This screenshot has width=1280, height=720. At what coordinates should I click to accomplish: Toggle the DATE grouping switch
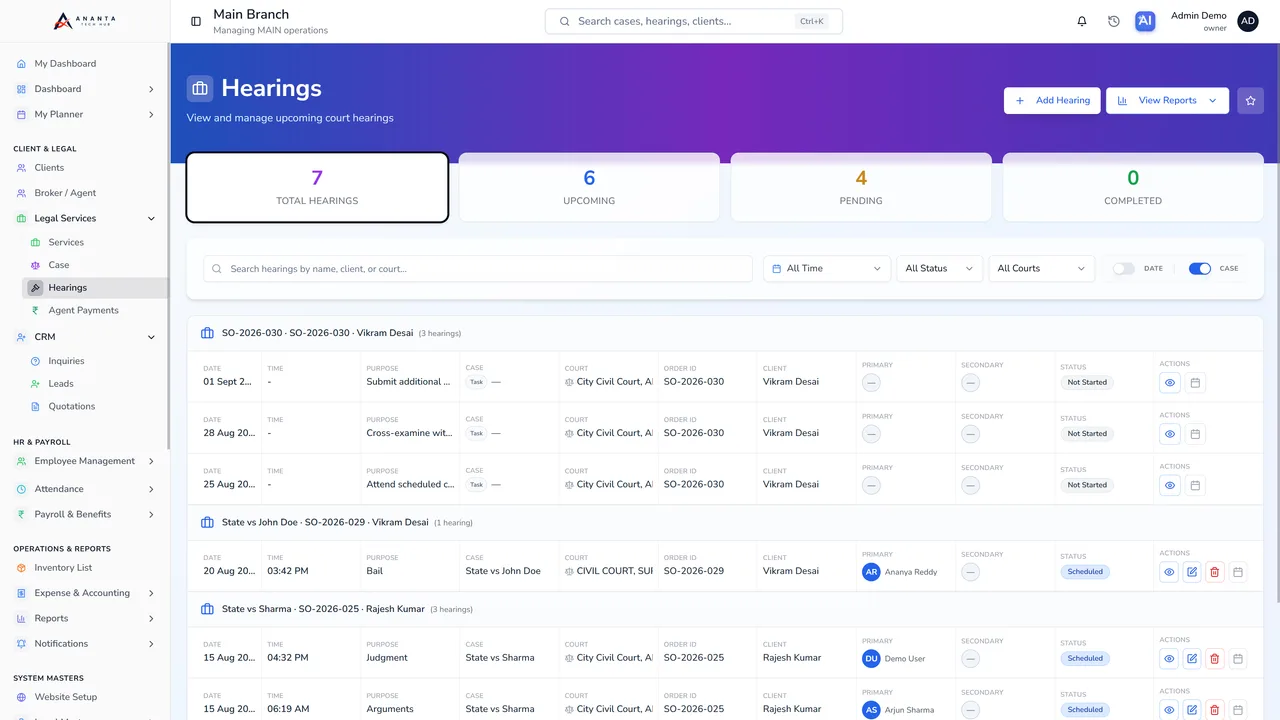pyautogui.click(x=1124, y=268)
